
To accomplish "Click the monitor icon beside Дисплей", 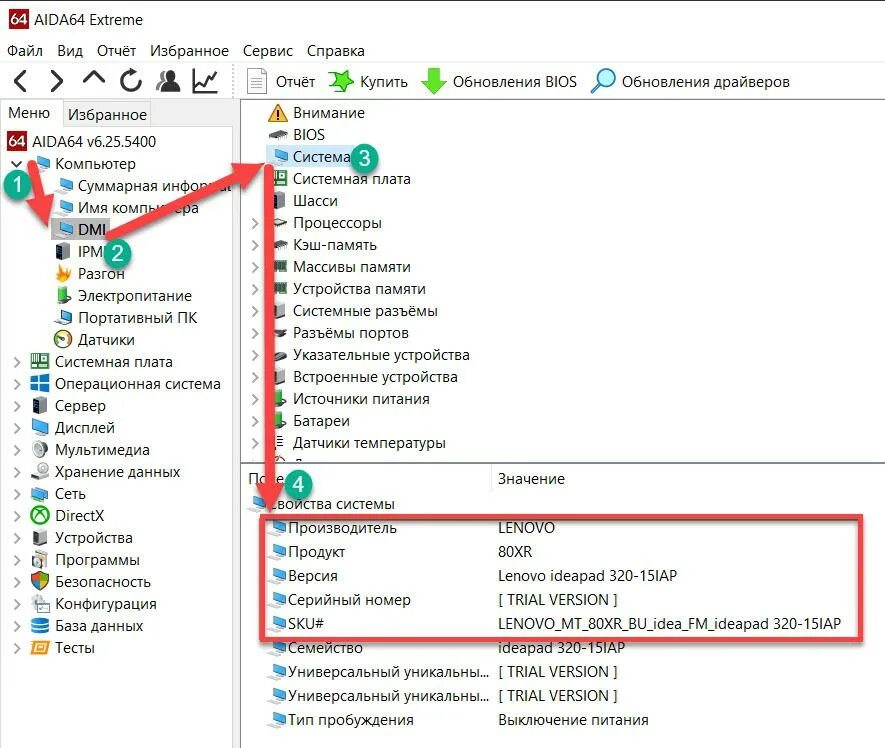I will 40,427.
